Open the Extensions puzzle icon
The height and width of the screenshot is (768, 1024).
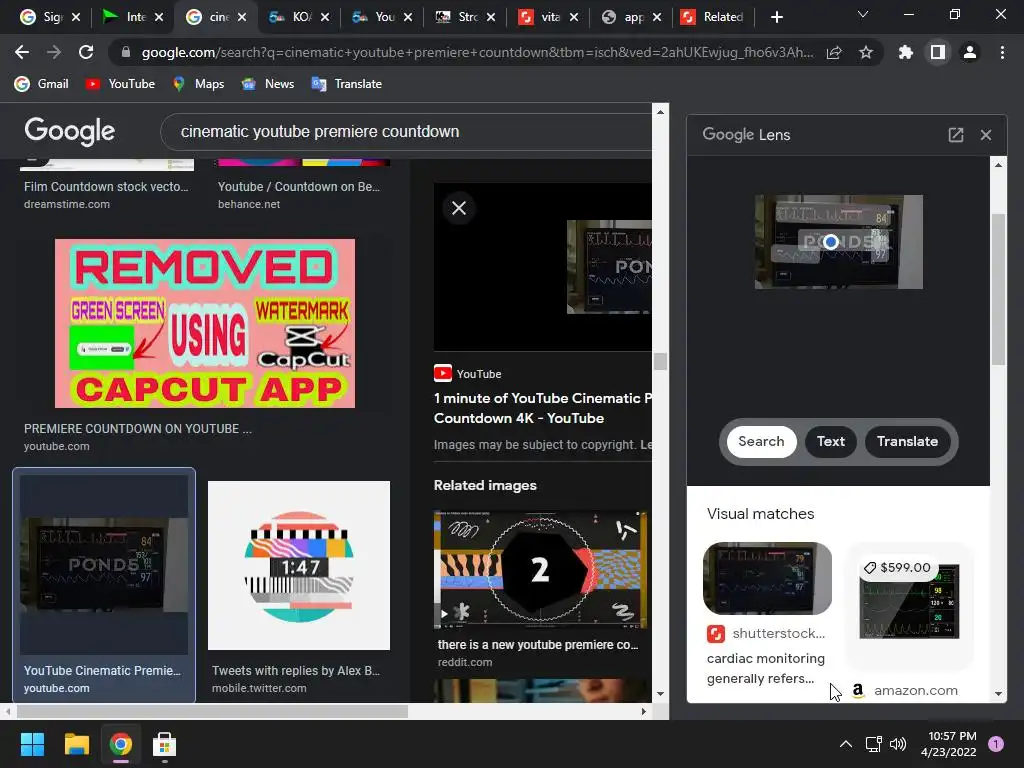[905, 52]
